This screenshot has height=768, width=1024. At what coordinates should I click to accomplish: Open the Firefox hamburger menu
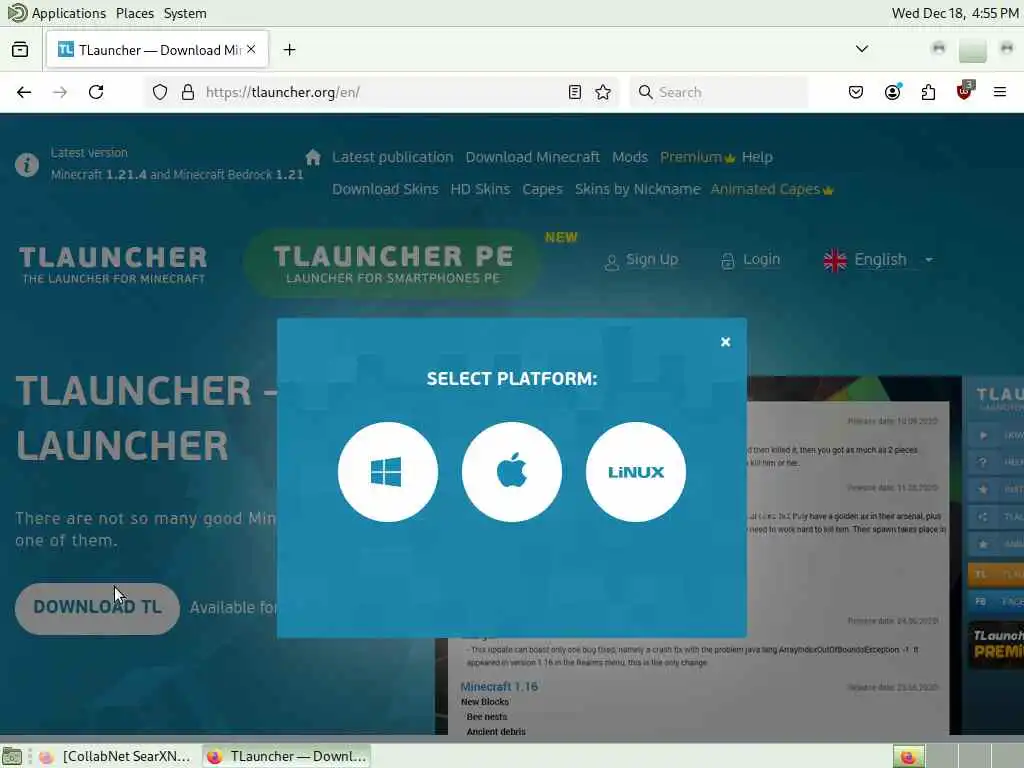pyautogui.click(x=1000, y=92)
